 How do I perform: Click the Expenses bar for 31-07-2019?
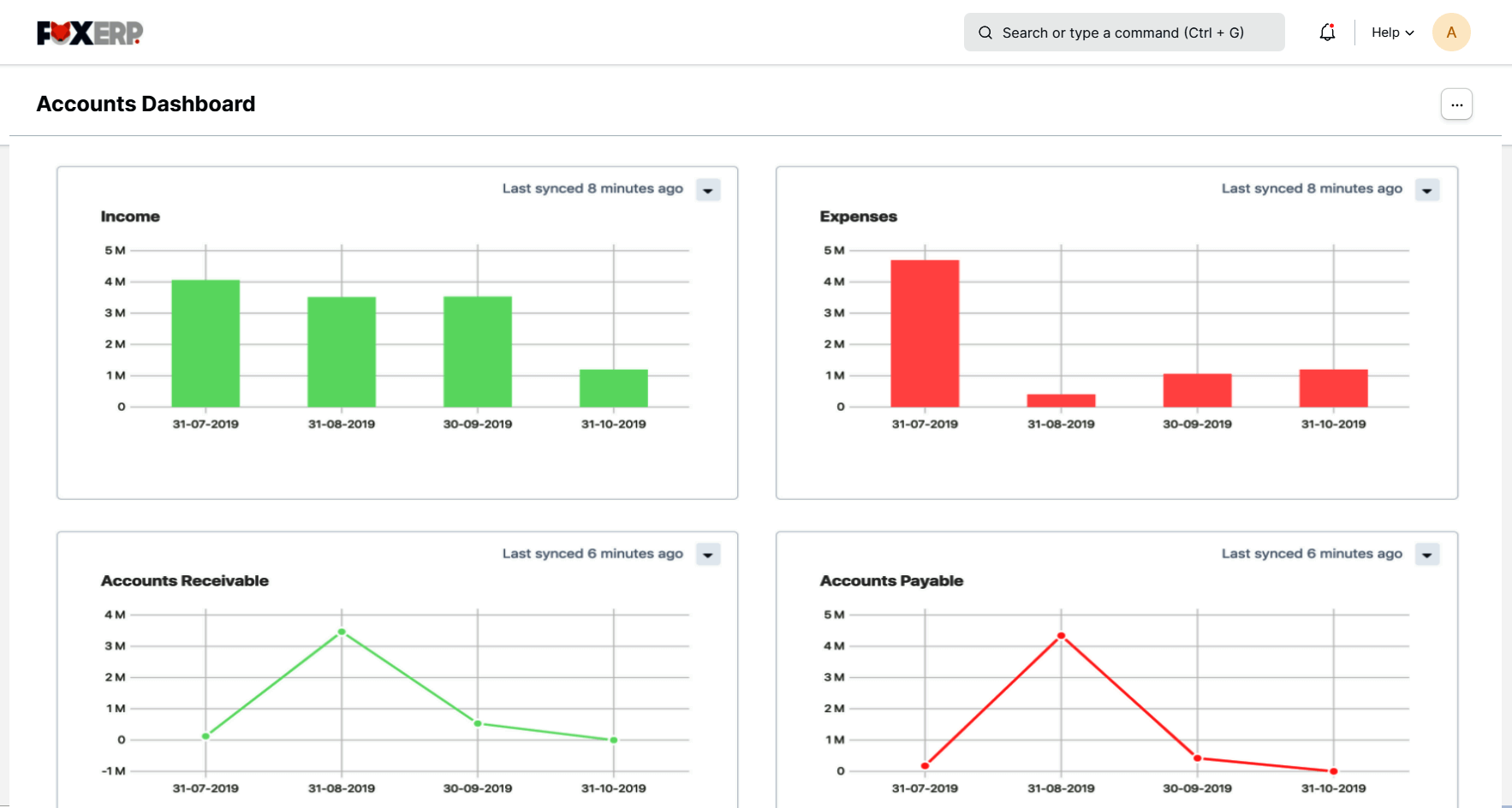[x=925, y=333]
